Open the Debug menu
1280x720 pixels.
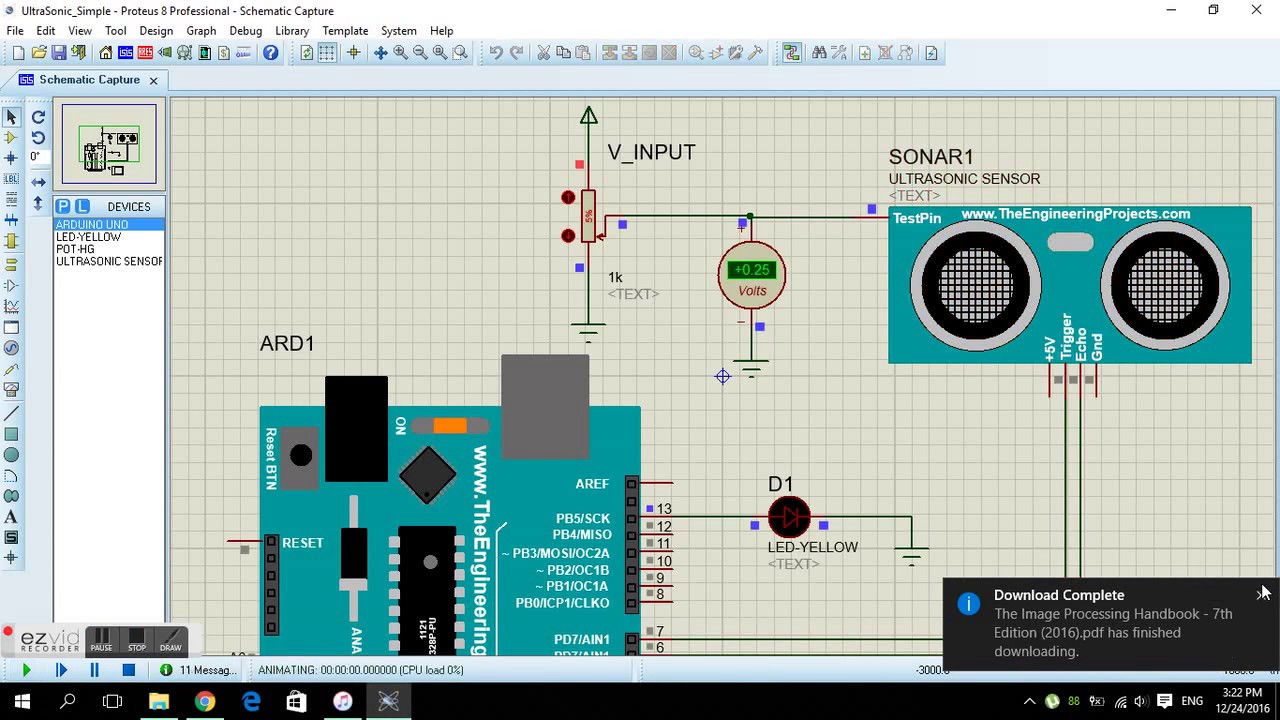(x=245, y=31)
